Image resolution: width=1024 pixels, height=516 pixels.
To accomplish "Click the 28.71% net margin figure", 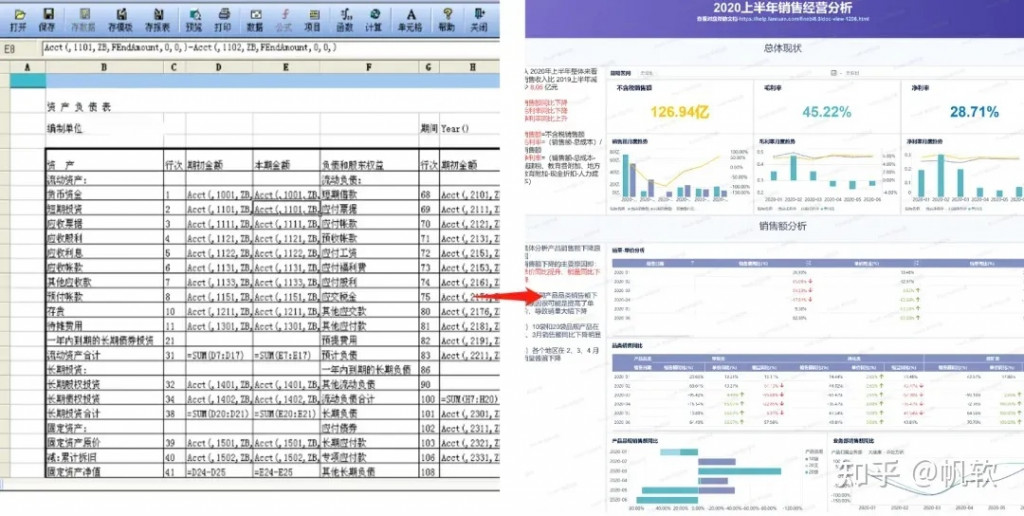I will pos(974,112).
